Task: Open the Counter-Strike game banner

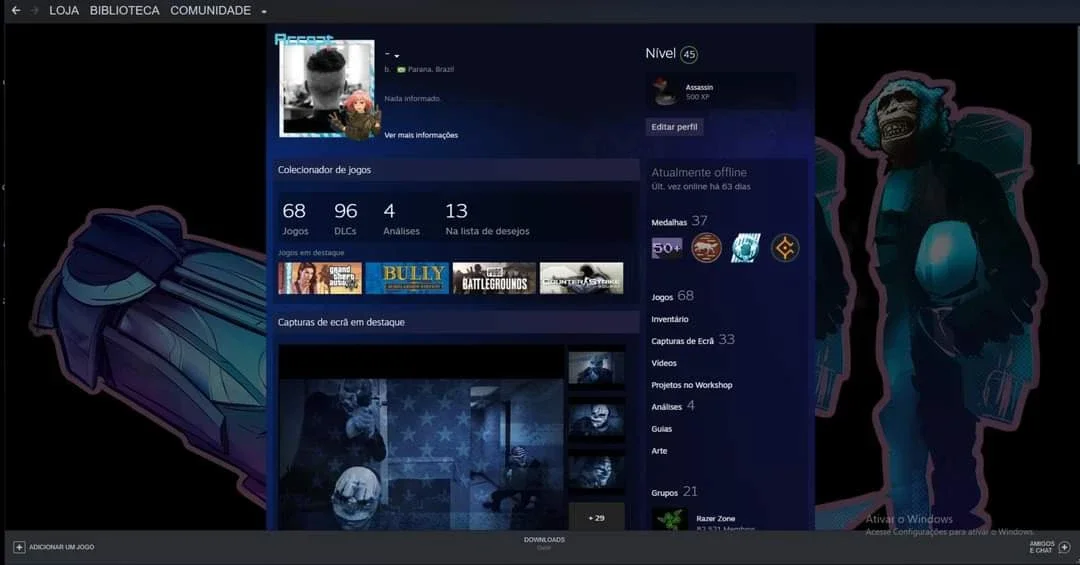Action: (x=581, y=278)
